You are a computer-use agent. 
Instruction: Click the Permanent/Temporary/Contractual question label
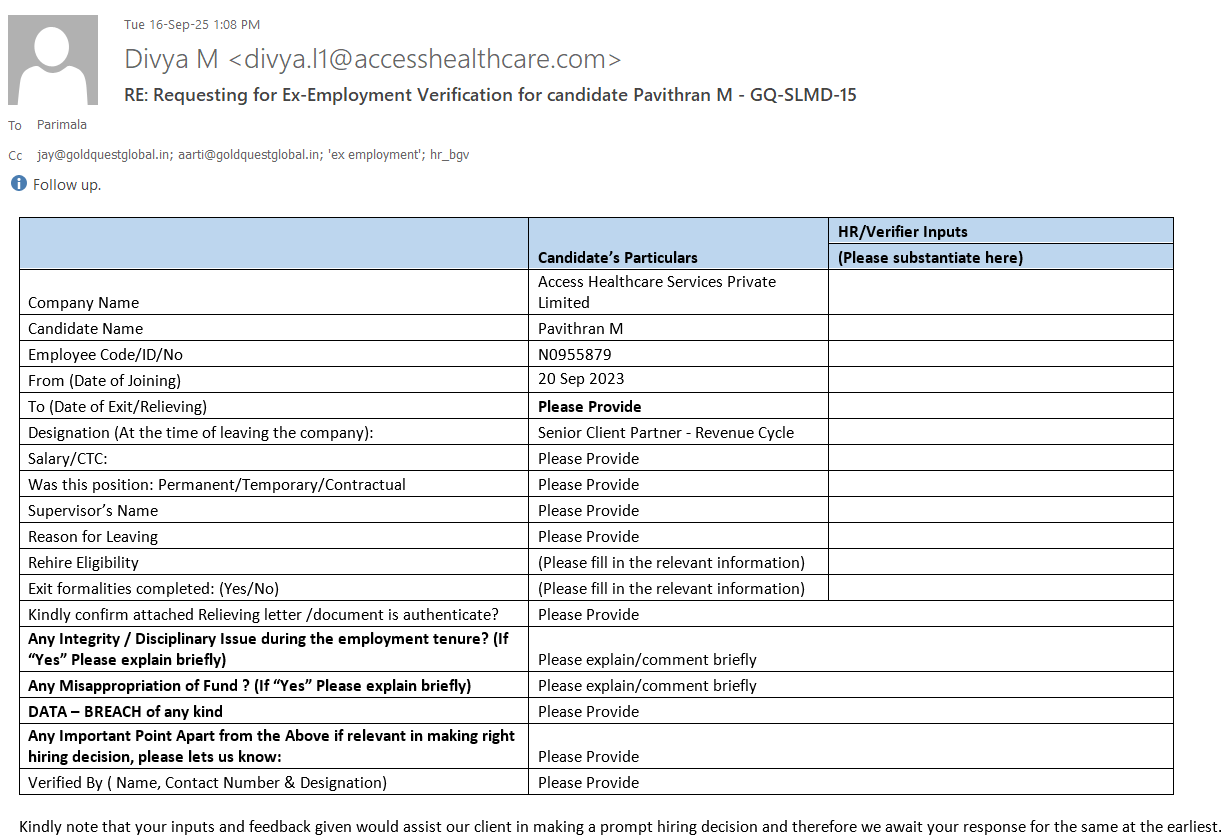click(x=217, y=484)
